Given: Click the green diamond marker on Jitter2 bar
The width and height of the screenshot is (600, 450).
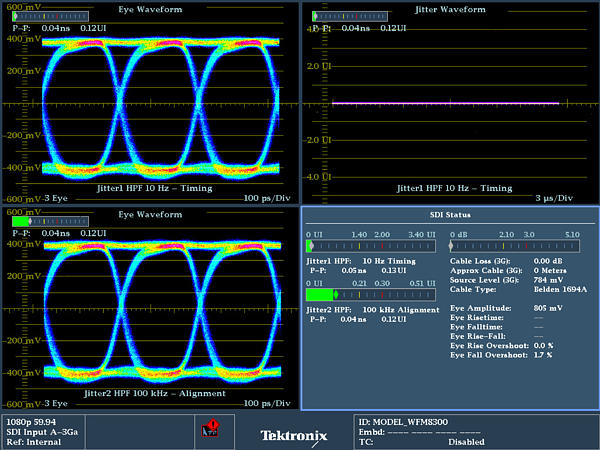Looking at the screenshot, I should pos(336,293).
